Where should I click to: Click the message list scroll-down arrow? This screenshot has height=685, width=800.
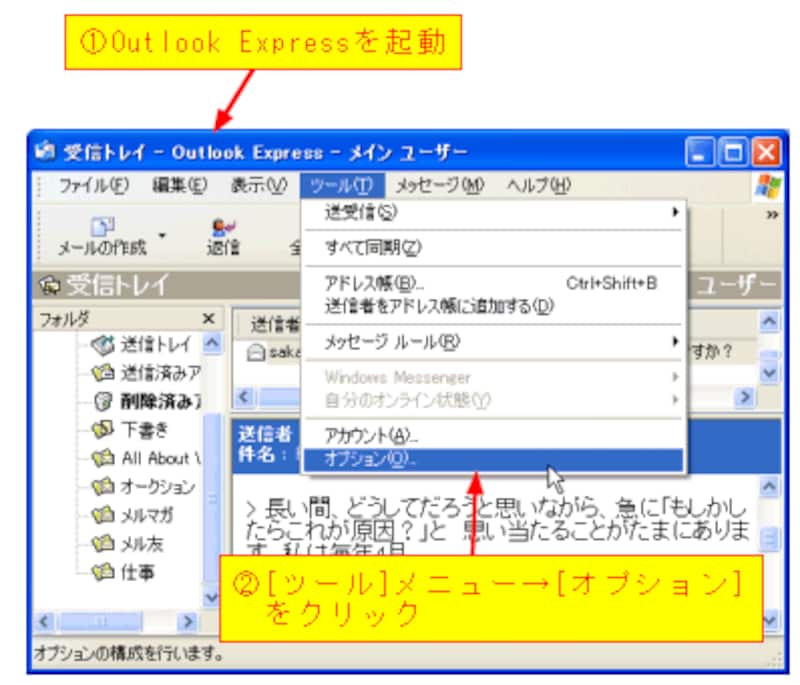[769, 373]
